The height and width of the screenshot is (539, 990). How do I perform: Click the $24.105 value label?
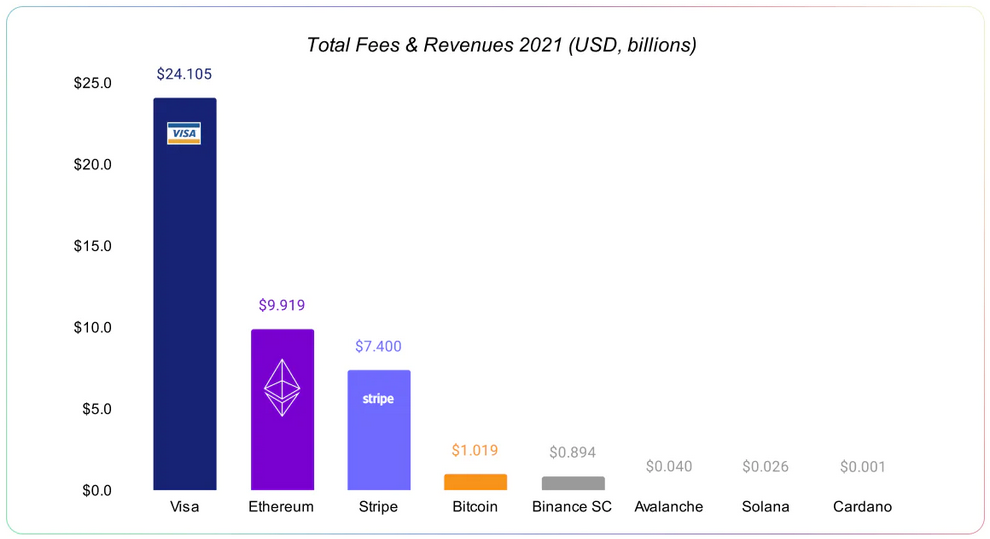click(184, 75)
